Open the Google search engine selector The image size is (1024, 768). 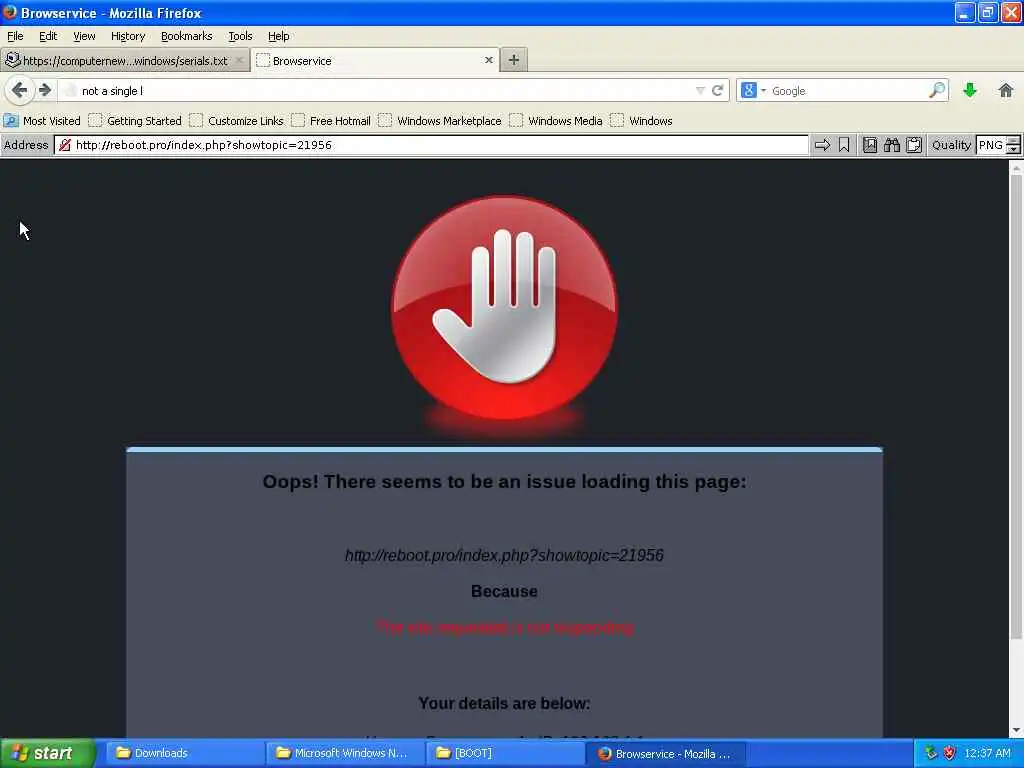pyautogui.click(x=753, y=91)
